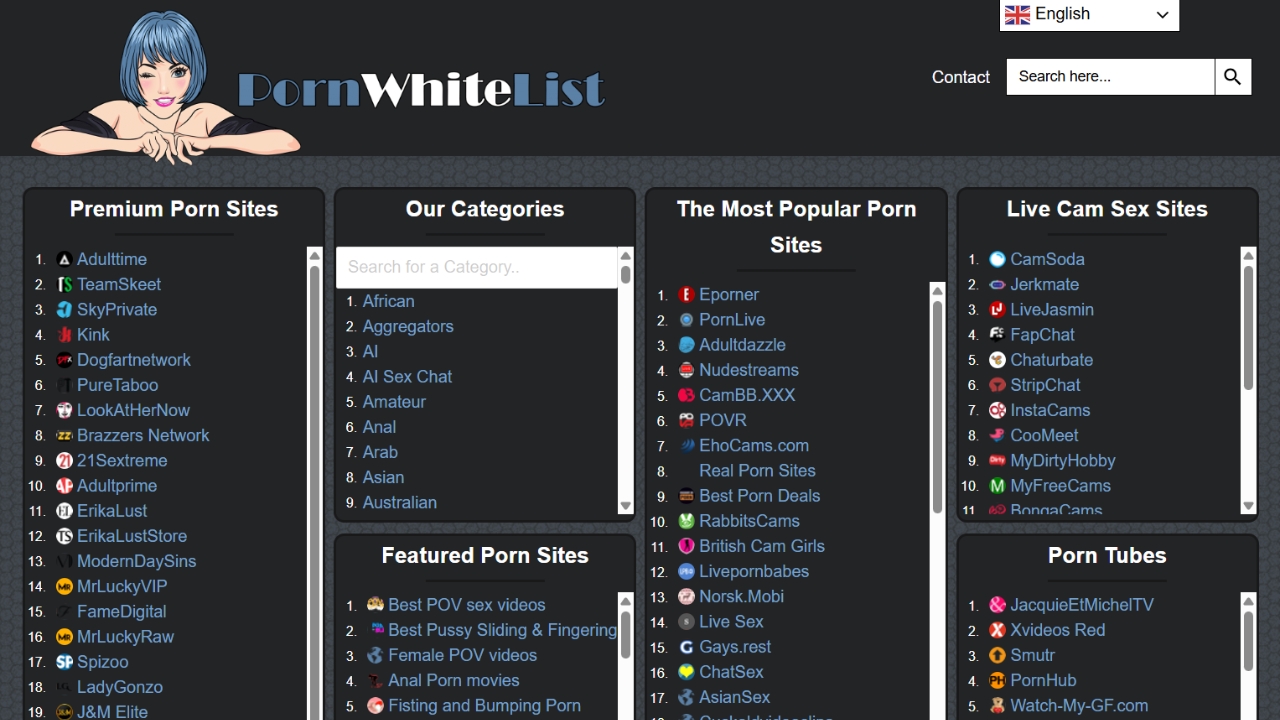Click the magnifier search button in header
The height and width of the screenshot is (720, 1280).
coord(1233,76)
